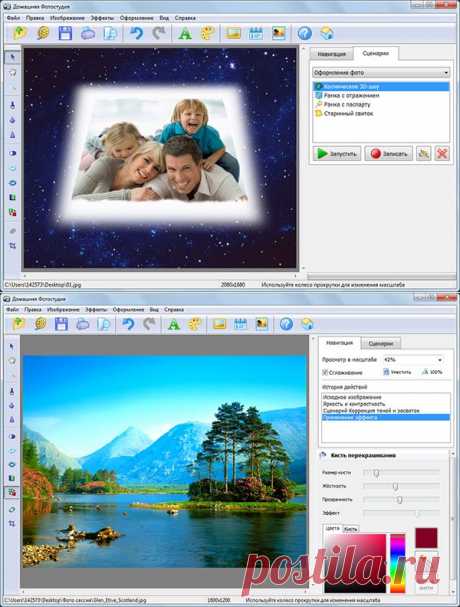Adjust Жесткость slider handle
Viewport: 460px width, 607px height.
point(395,486)
